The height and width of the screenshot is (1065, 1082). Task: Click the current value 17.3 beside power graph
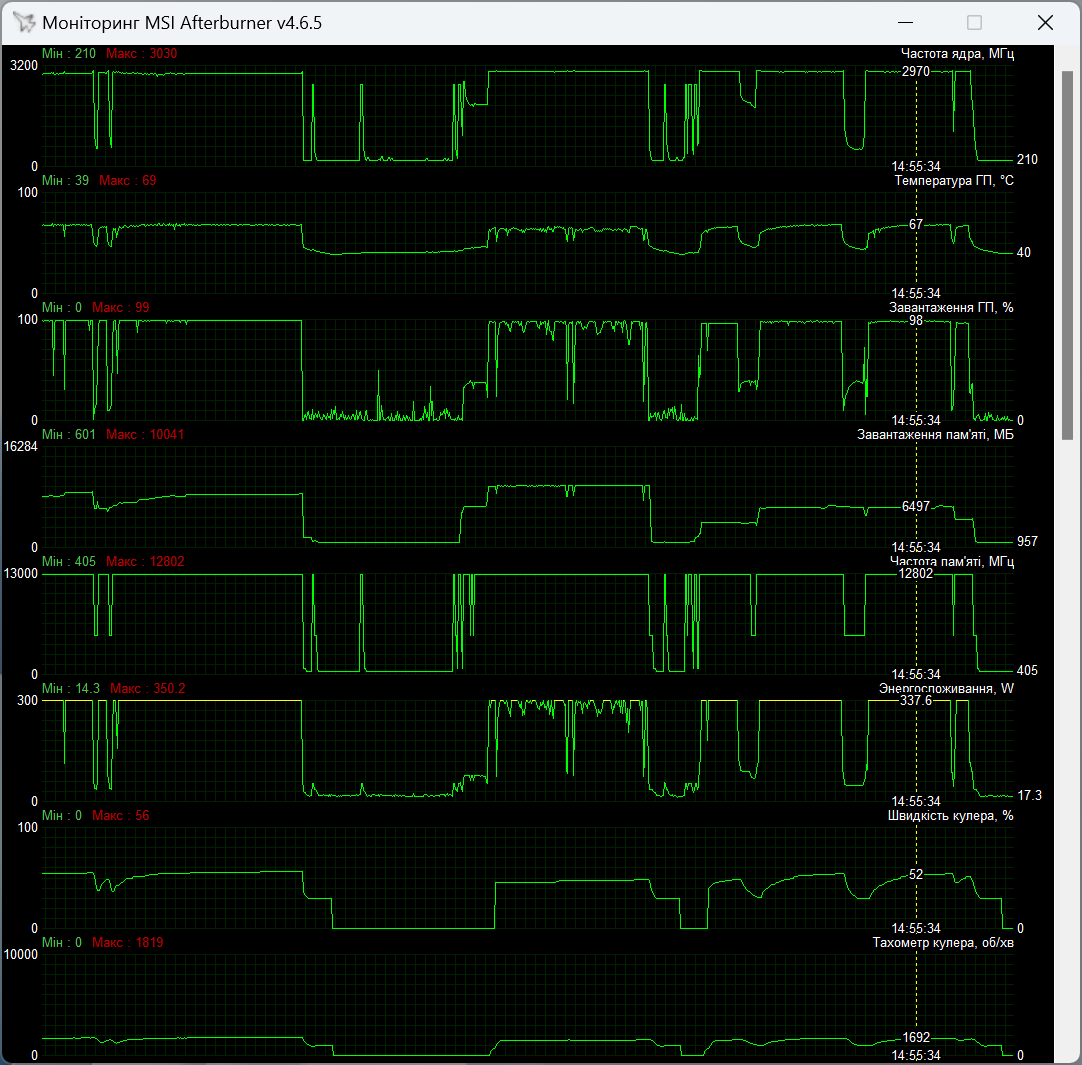tap(1030, 796)
